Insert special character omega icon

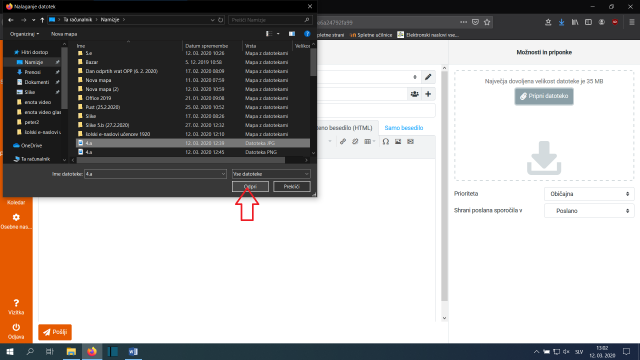(386, 141)
